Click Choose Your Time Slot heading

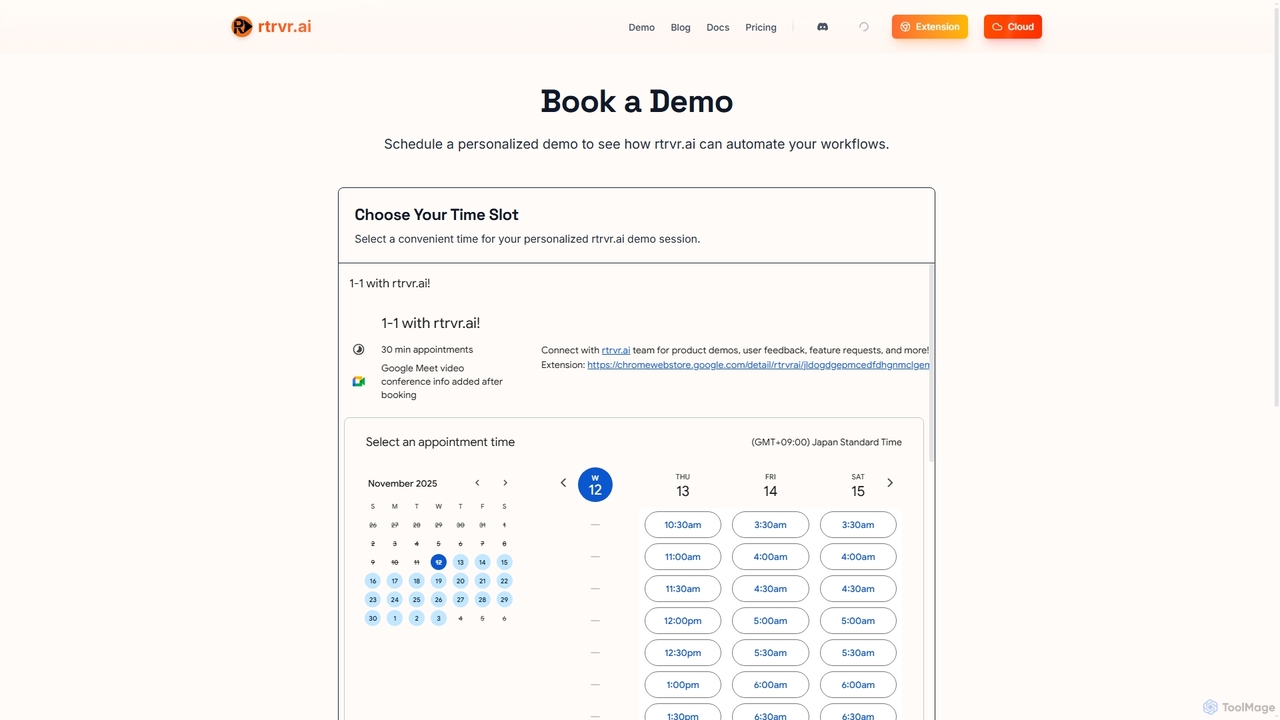click(x=436, y=215)
